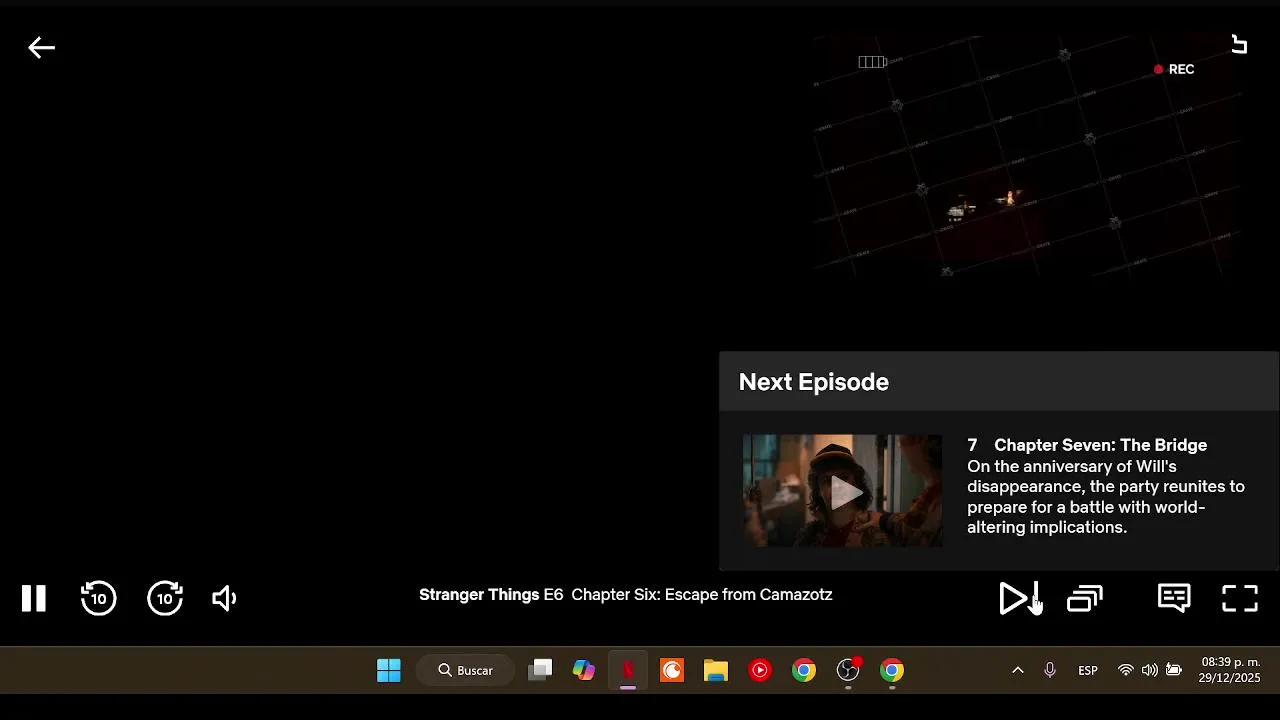Skip forward 10 seconds

coord(165,598)
